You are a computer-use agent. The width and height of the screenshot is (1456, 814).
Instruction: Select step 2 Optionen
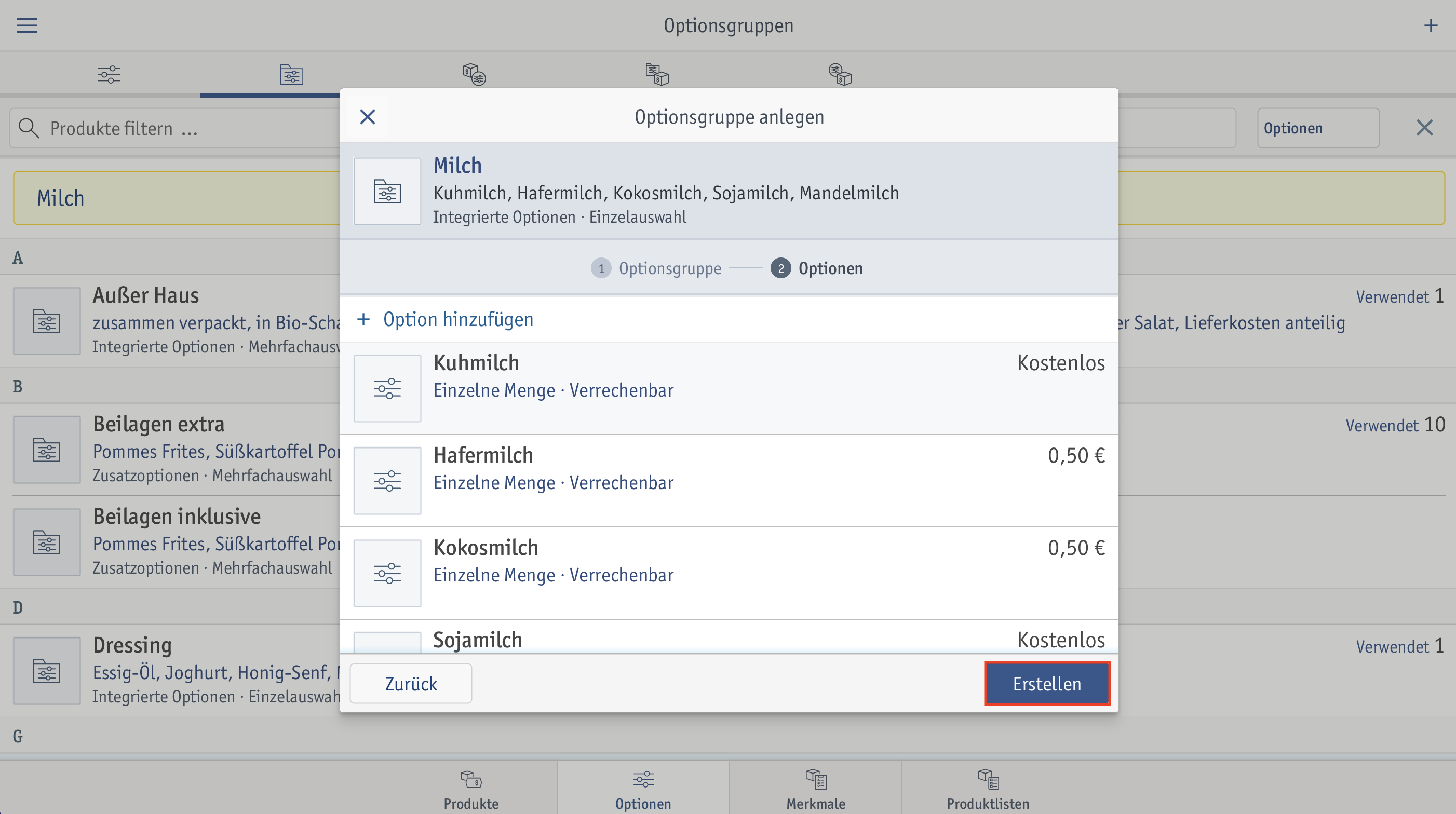pos(817,268)
